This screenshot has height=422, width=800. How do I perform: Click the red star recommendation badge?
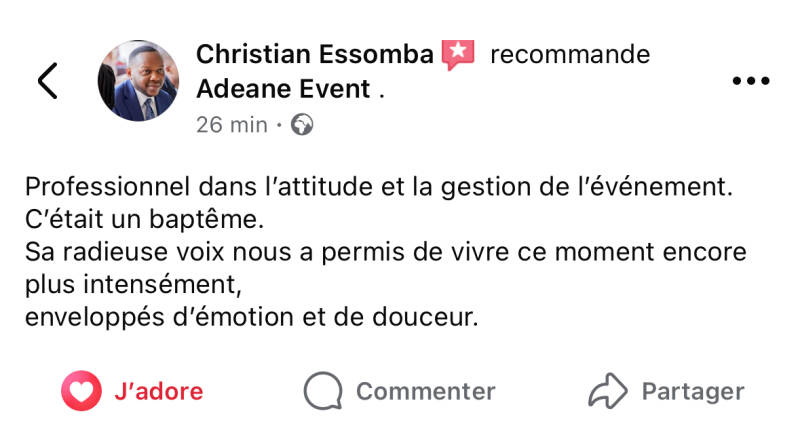point(458,54)
